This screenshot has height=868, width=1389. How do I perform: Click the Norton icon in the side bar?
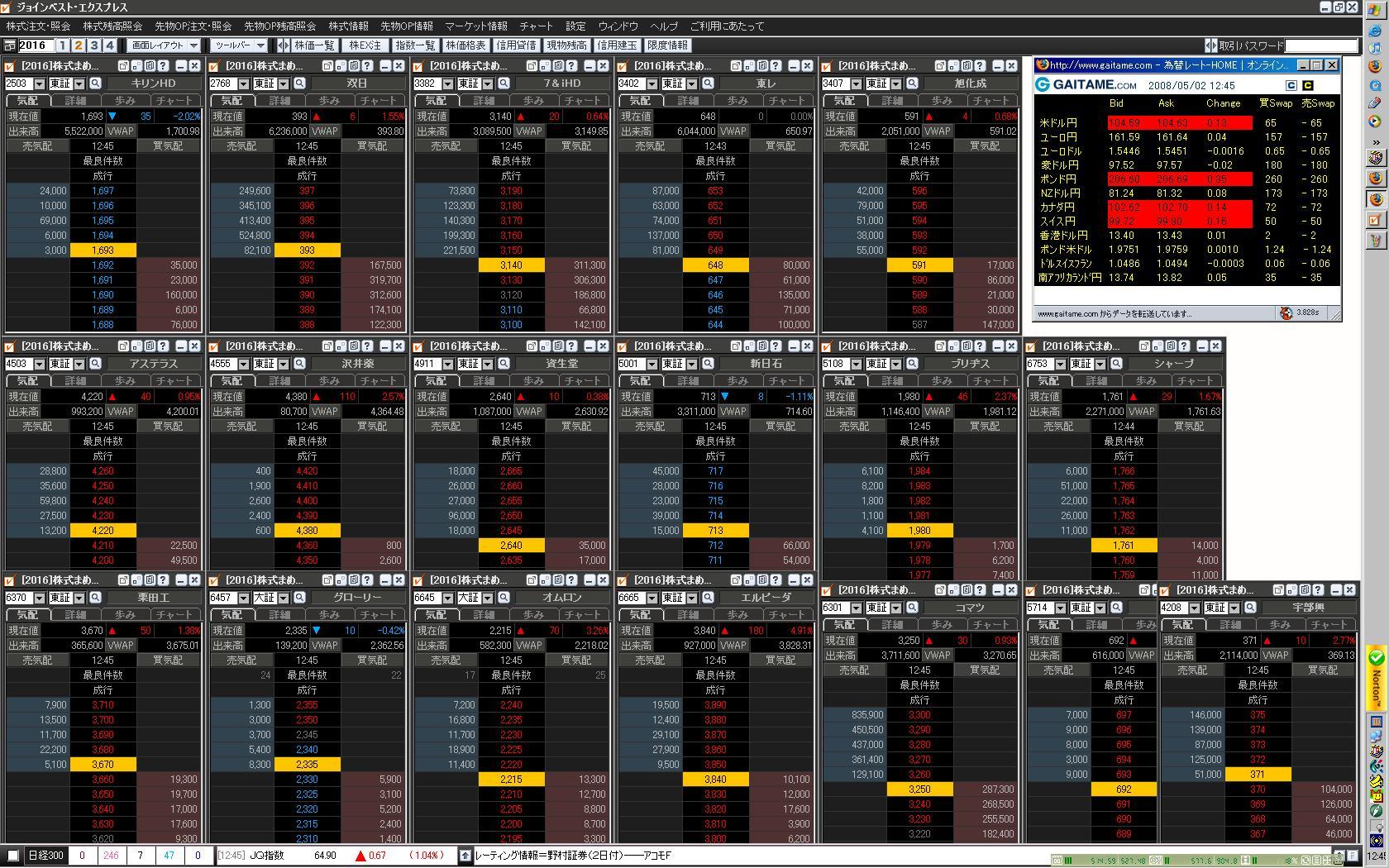(1377, 678)
